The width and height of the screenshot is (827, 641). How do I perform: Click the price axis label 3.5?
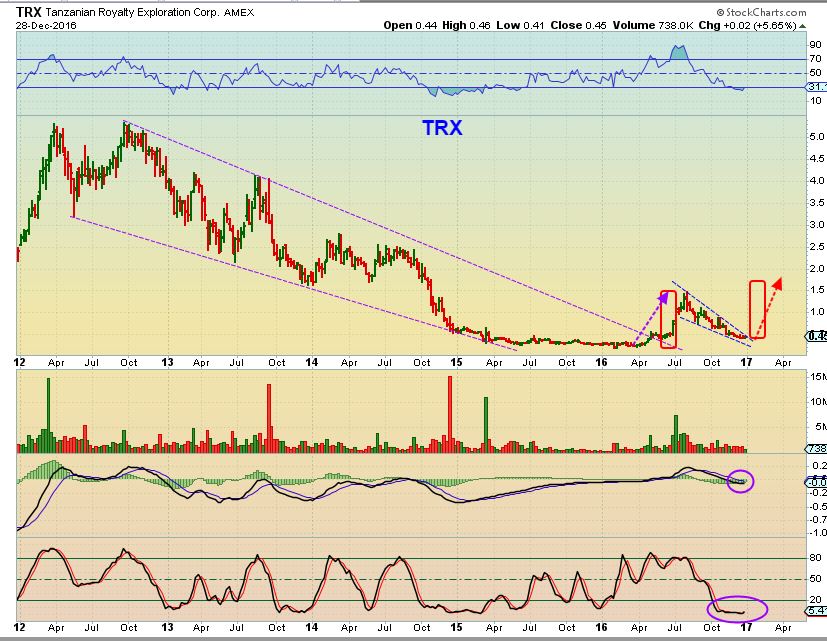tap(816, 203)
